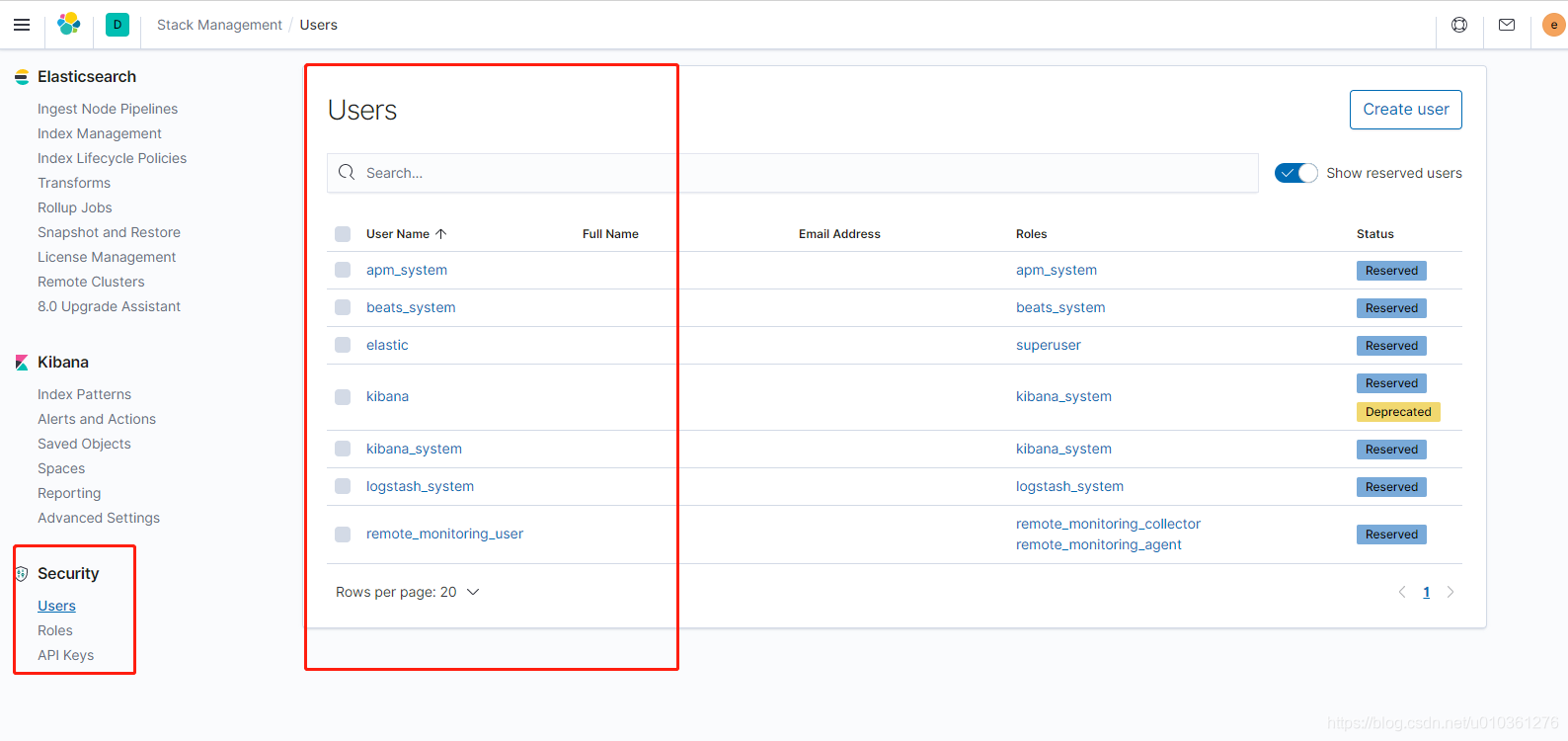Open the newsfeed mail icon
This screenshot has height=741, width=1568.
coord(1507,25)
